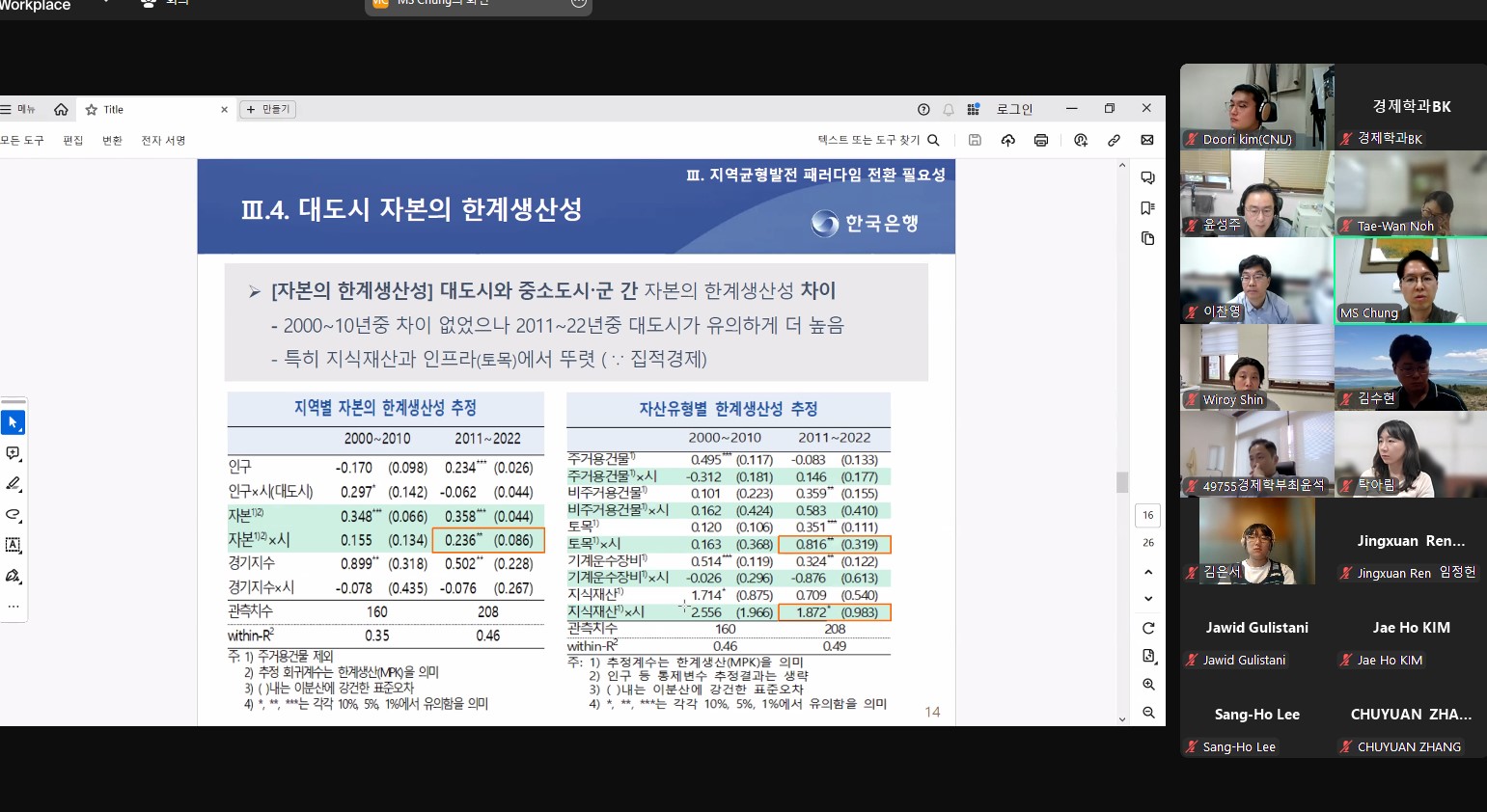The height and width of the screenshot is (812, 1487).
Task: Click the highlighted 0.236 cell in left table
Action: [489, 540]
